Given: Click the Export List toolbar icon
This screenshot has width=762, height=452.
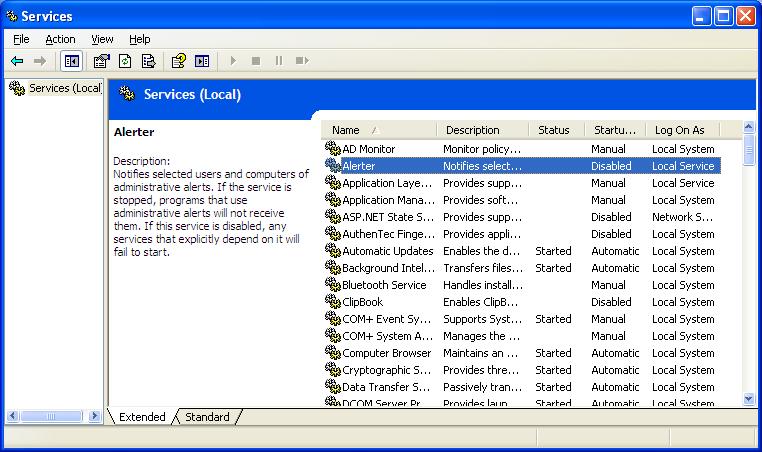Looking at the screenshot, I should point(148,61).
